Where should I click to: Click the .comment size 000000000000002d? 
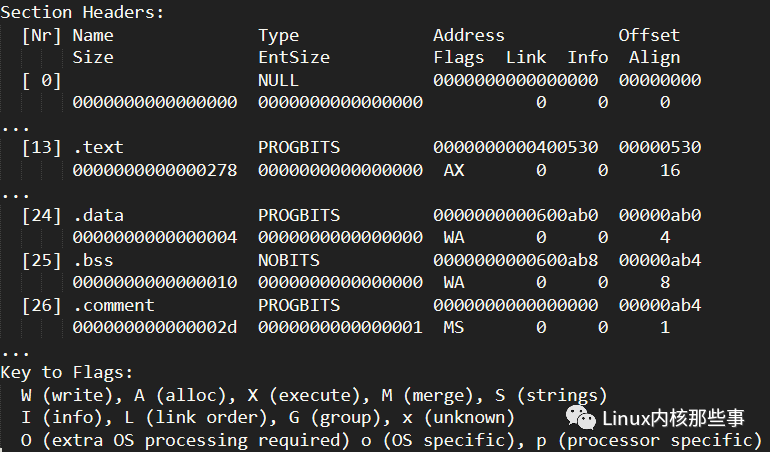pos(155,327)
